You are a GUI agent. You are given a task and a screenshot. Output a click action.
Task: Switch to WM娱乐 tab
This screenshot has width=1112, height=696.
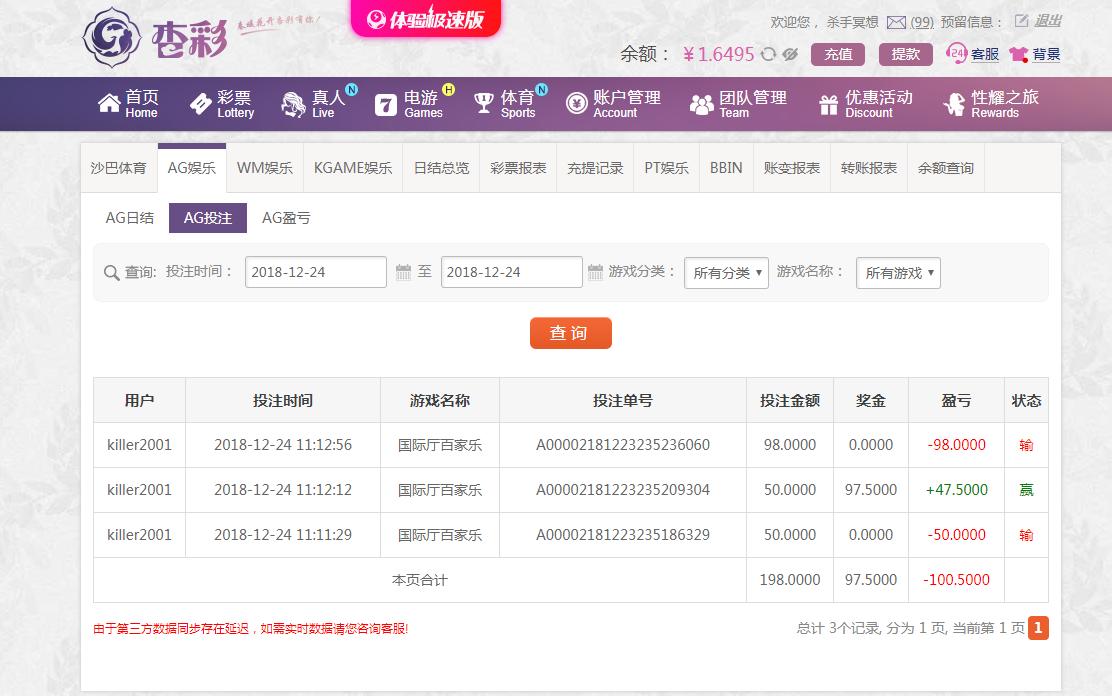[265, 168]
